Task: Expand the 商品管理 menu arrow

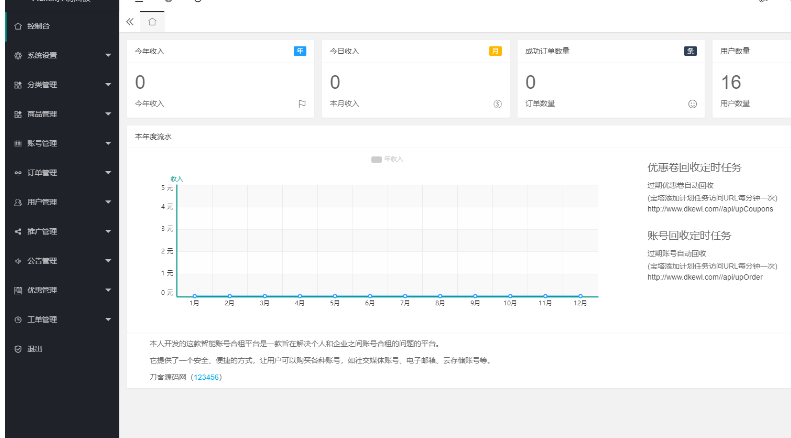Action: pyautogui.click(x=107, y=115)
